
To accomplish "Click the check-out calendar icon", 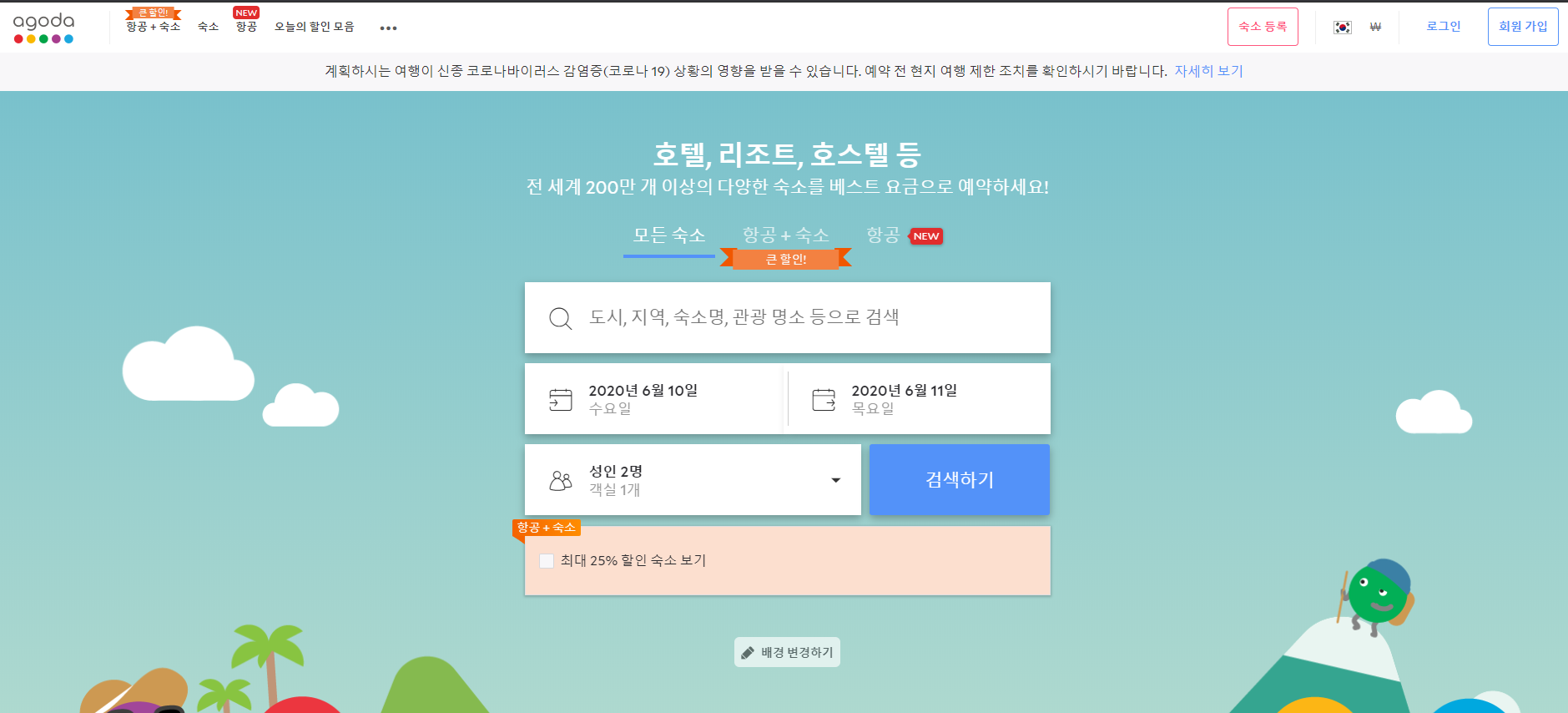I will click(x=824, y=400).
